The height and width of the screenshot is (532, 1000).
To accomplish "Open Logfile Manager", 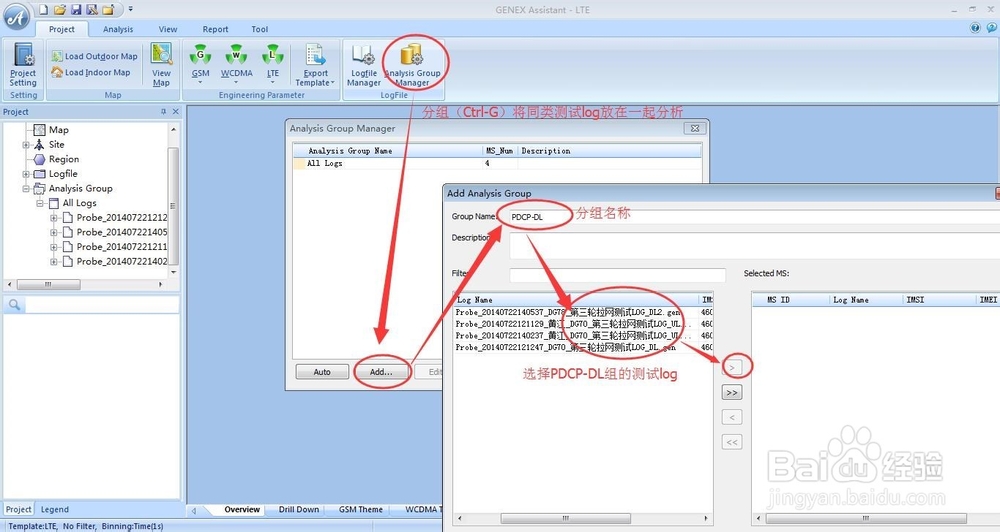I will 364,65.
